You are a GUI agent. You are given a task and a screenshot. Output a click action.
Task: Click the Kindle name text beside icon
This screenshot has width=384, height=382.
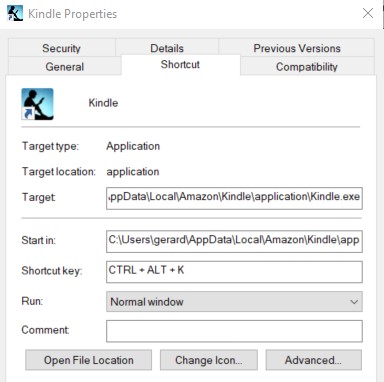click(103, 103)
